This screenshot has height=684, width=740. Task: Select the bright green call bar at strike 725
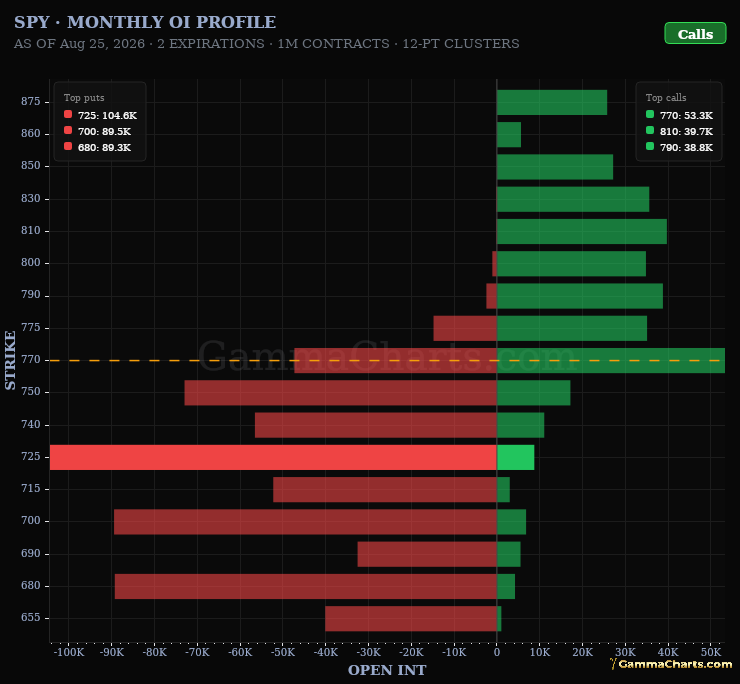[515, 457]
